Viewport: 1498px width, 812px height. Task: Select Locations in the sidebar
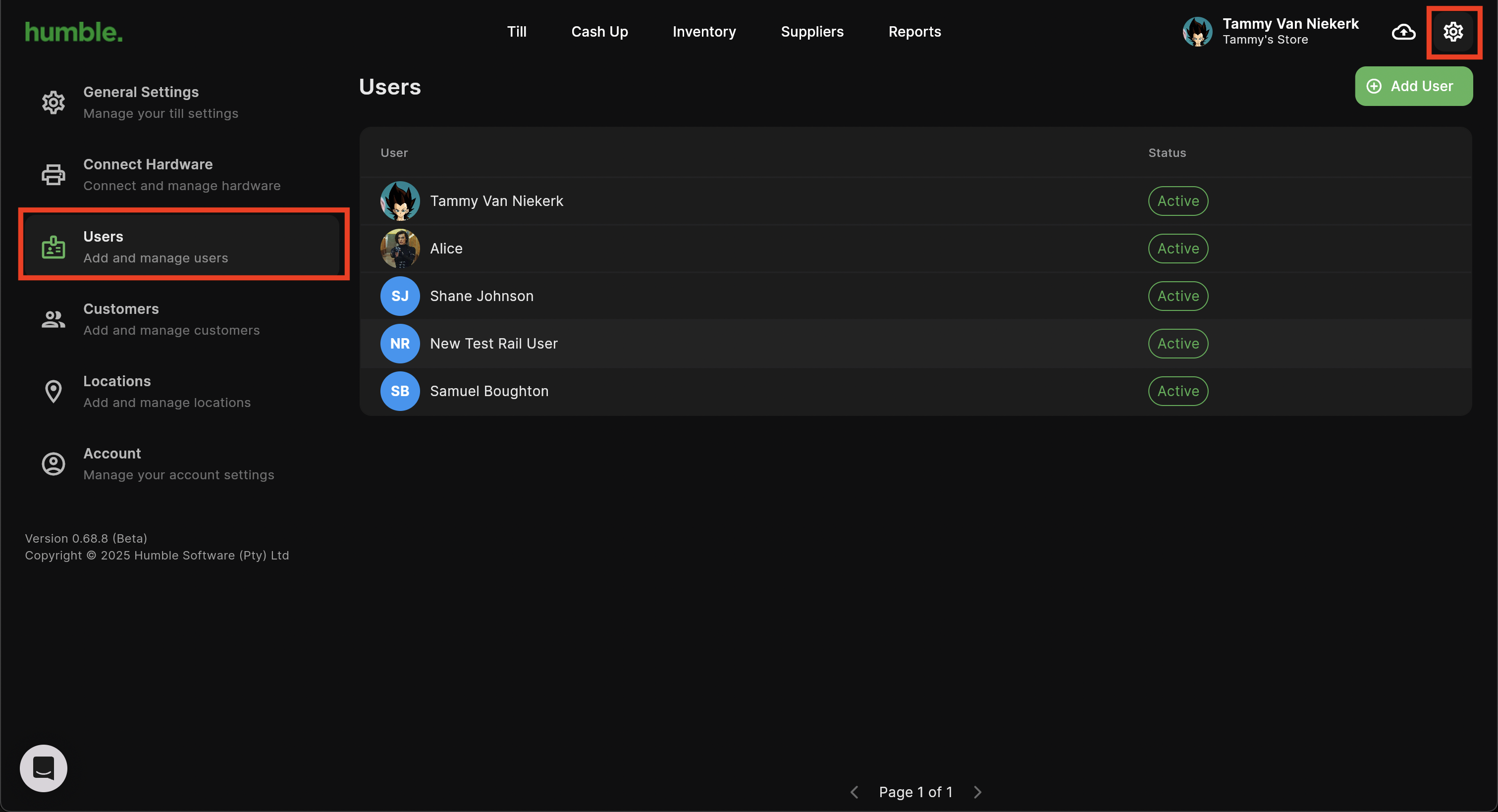point(182,391)
